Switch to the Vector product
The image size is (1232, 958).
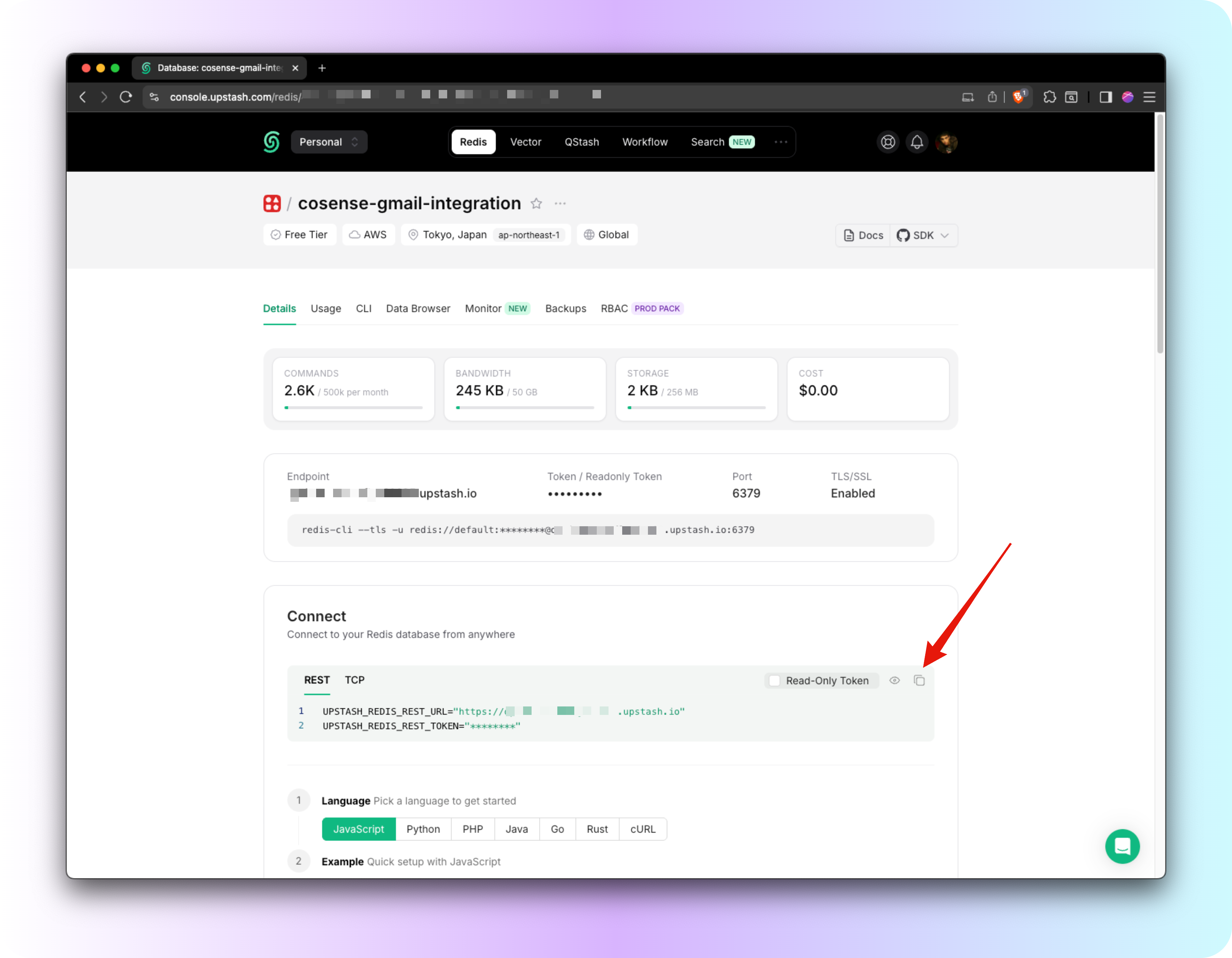(x=525, y=142)
